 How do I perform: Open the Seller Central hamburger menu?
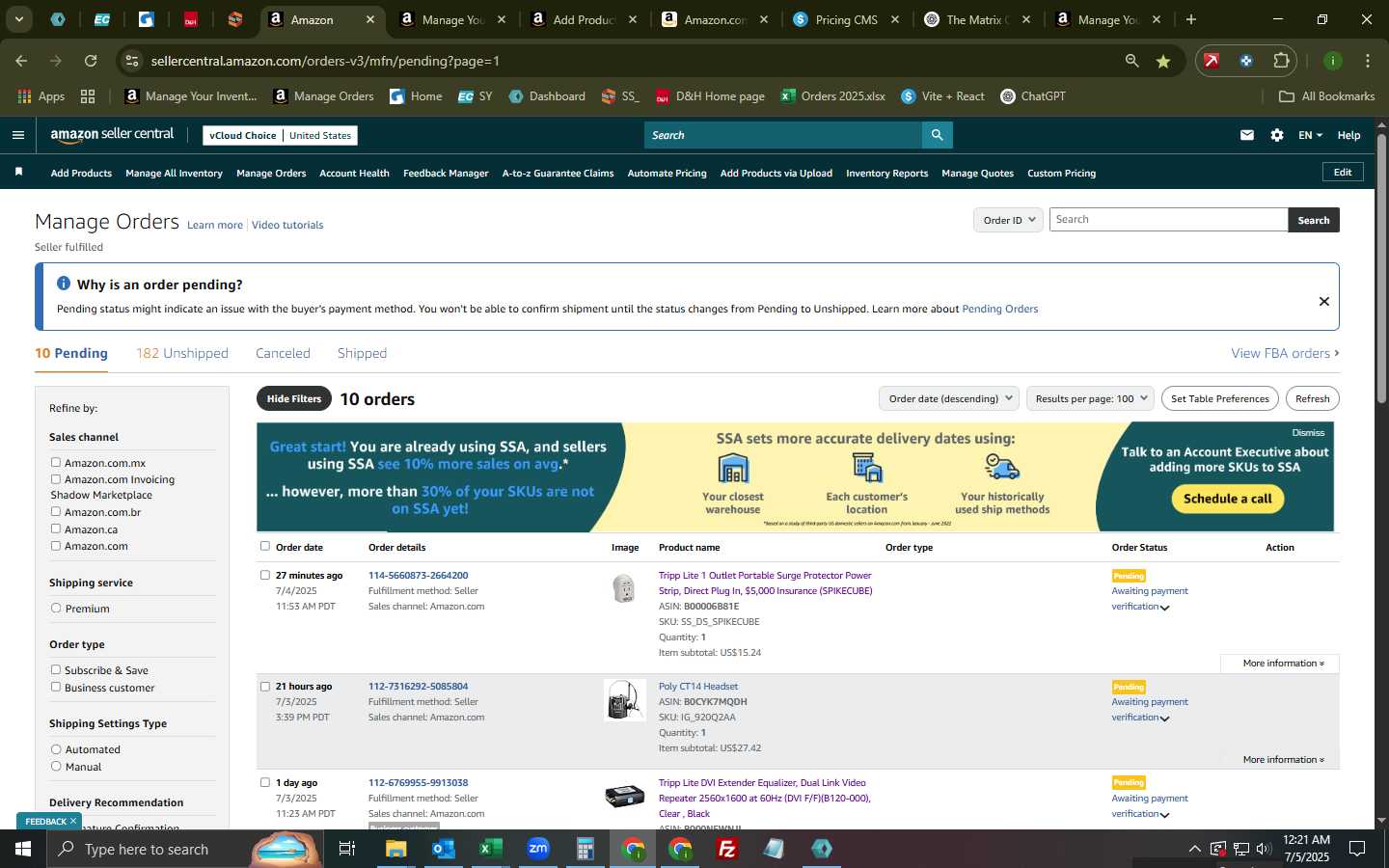(x=17, y=135)
